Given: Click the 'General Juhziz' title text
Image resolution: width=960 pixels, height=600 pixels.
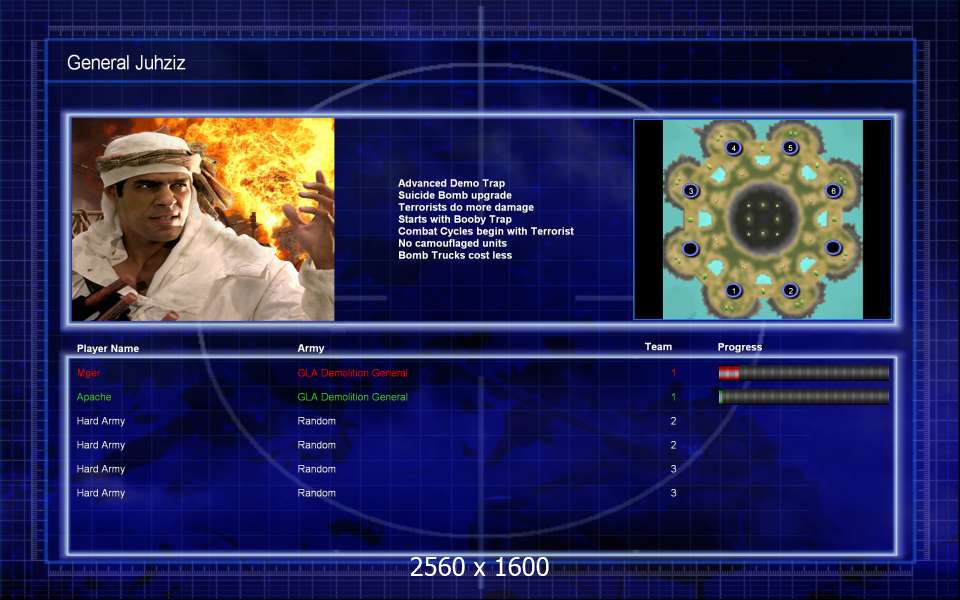Looking at the screenshot, I should point(126,62).
